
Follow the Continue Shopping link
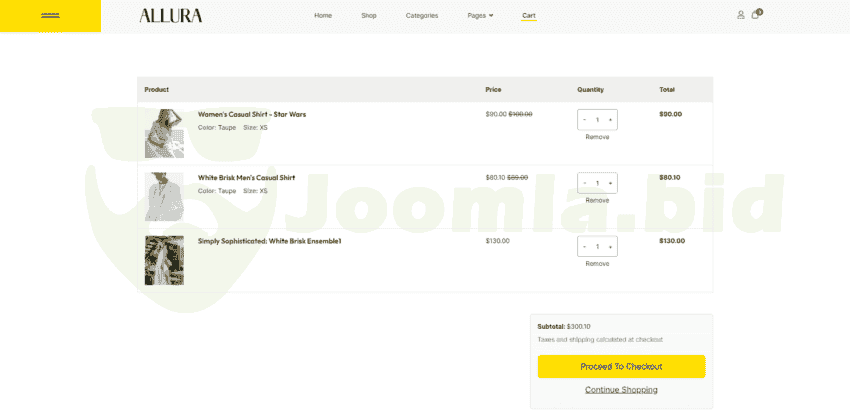pyautogui.click(x=621, y=390)
